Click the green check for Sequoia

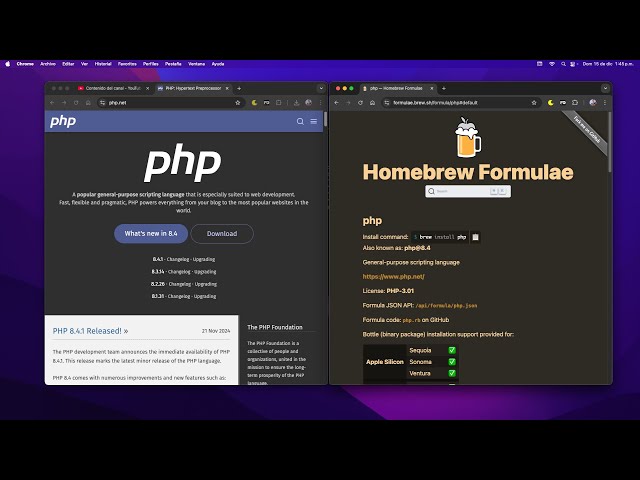452,350
